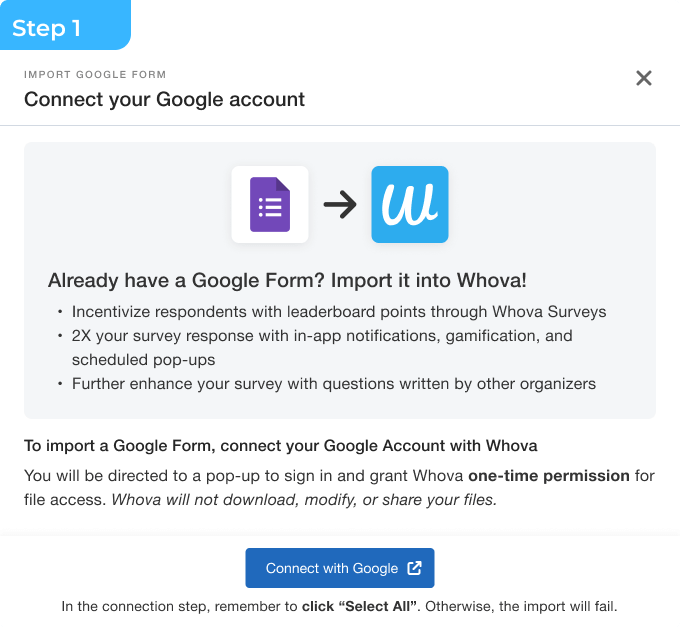The height and width of the screenshot is (629, 680).
Task: Click the external link icon on the button
Action: click(x=415, y=568)
